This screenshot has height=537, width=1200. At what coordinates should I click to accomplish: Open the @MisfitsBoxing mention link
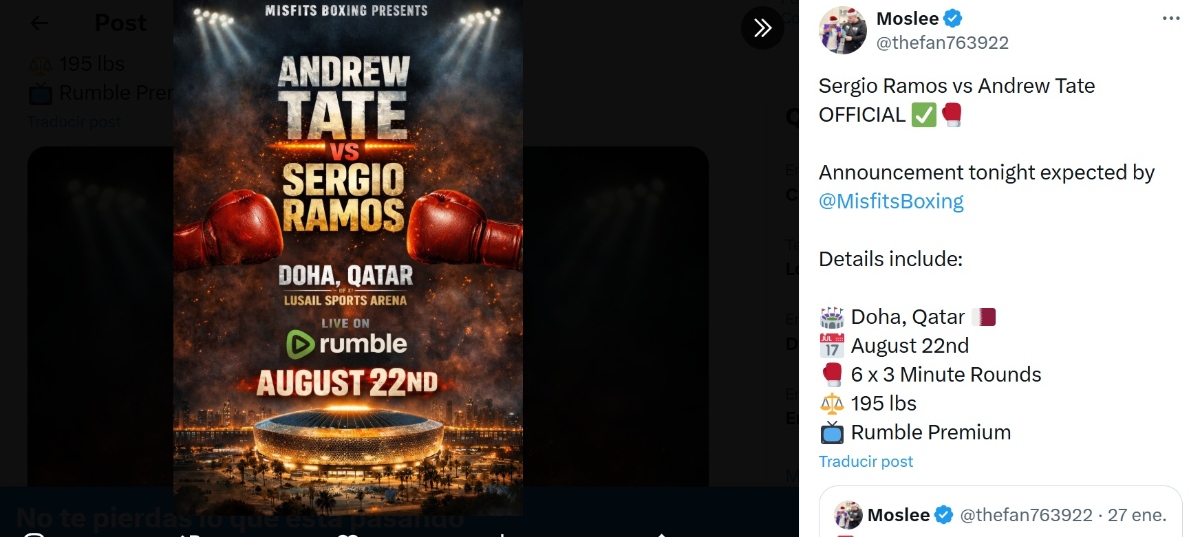click(x=891, y=201)
